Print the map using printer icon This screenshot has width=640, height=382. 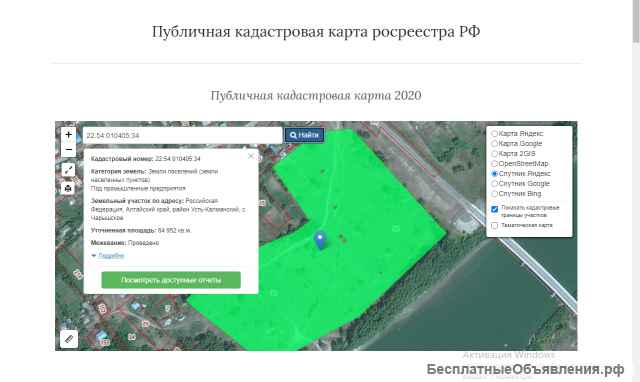69,188
